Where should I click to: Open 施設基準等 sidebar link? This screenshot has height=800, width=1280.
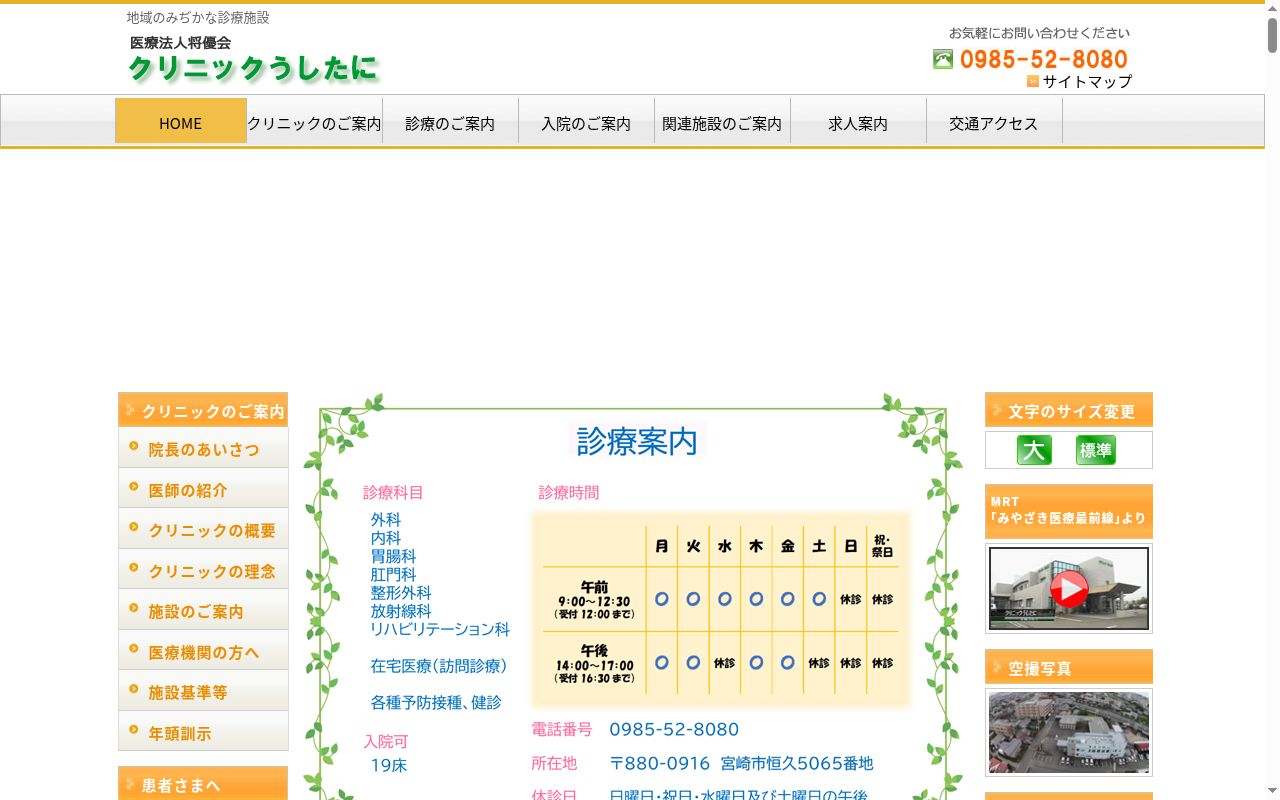click(203, 692)
